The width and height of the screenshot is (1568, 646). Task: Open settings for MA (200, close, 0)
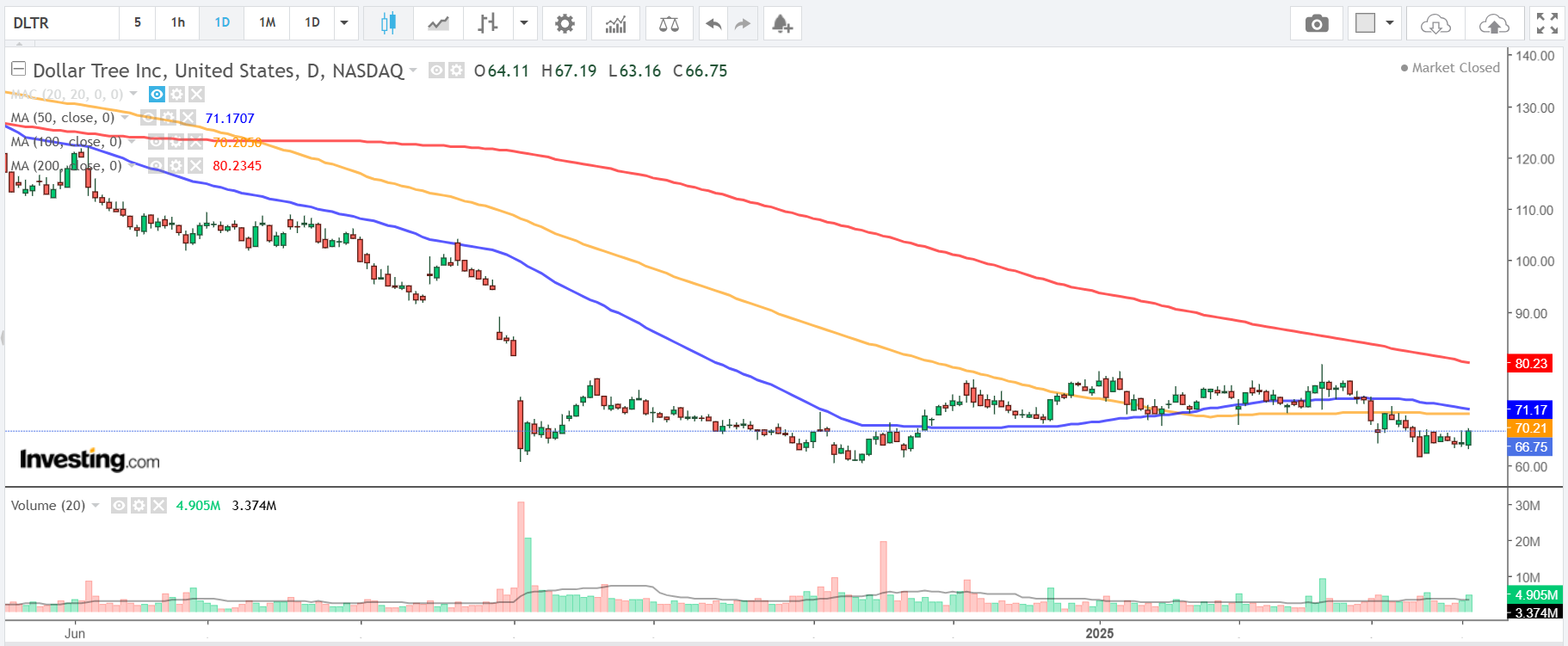176,166
